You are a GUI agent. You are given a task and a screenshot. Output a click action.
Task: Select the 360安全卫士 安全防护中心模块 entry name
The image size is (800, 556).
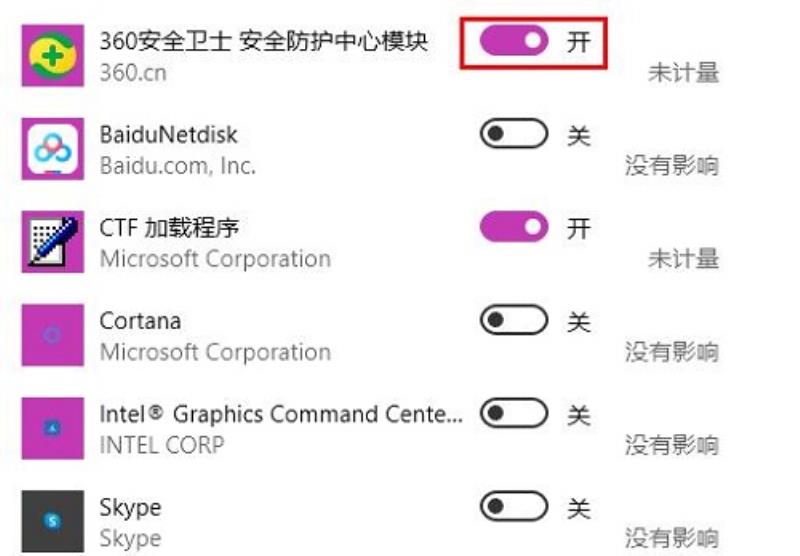coord(263,41)
